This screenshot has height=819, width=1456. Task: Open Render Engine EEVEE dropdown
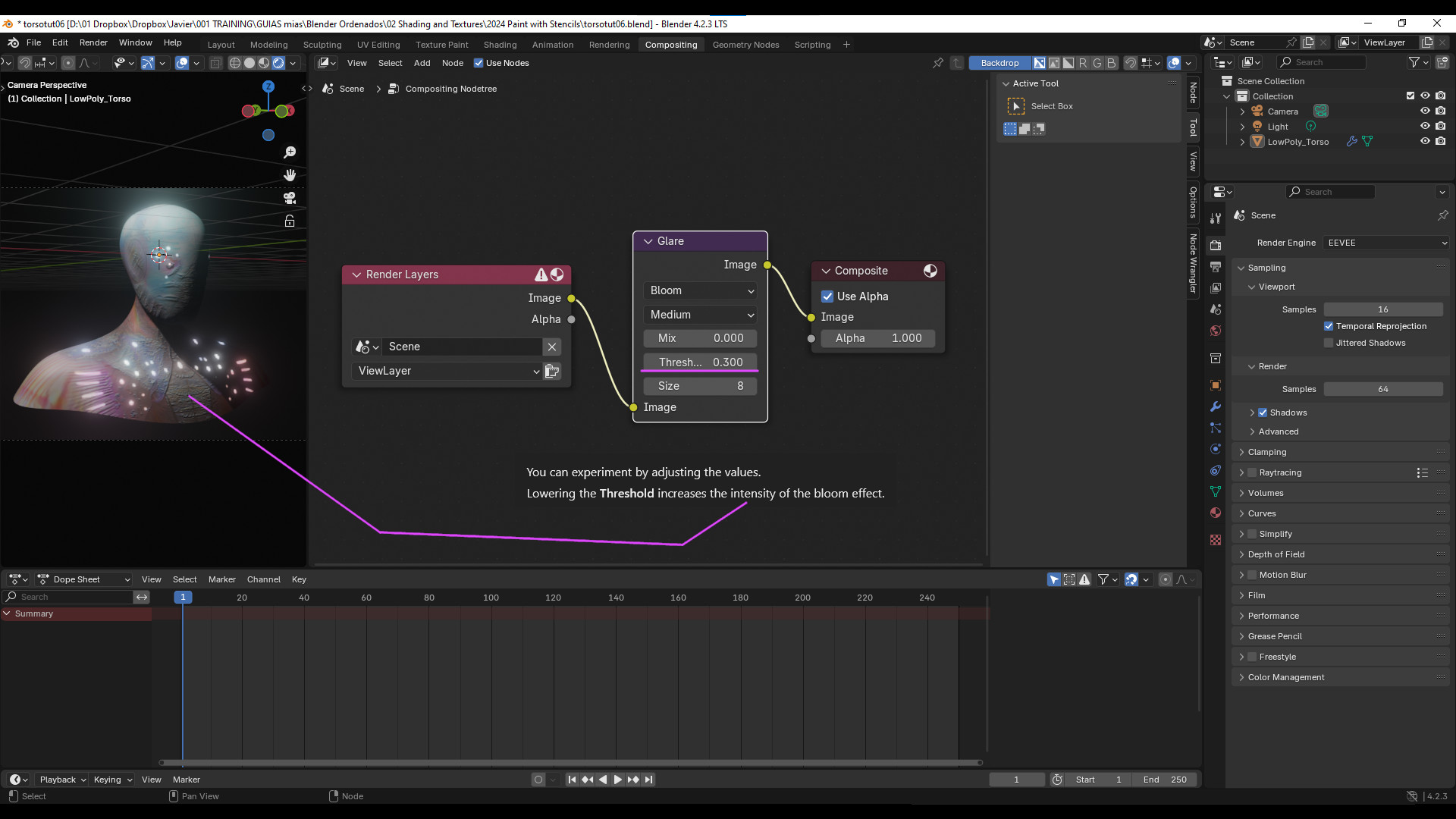point(1386,243)
